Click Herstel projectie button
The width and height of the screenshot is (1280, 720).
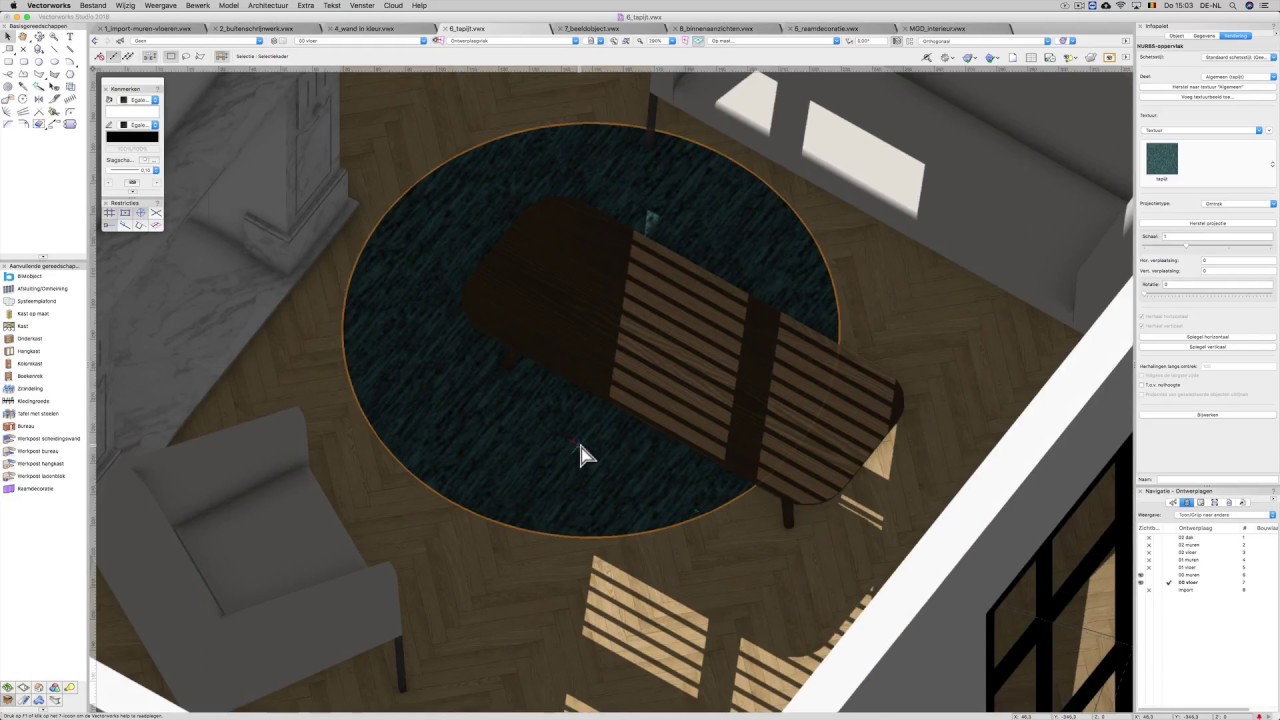click(x=1208, y=223)
